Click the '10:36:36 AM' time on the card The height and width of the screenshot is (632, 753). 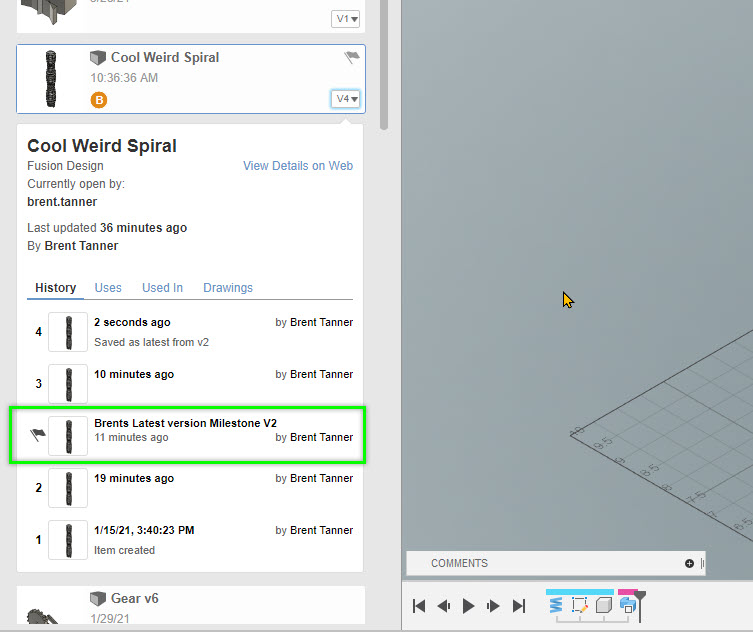124,78
